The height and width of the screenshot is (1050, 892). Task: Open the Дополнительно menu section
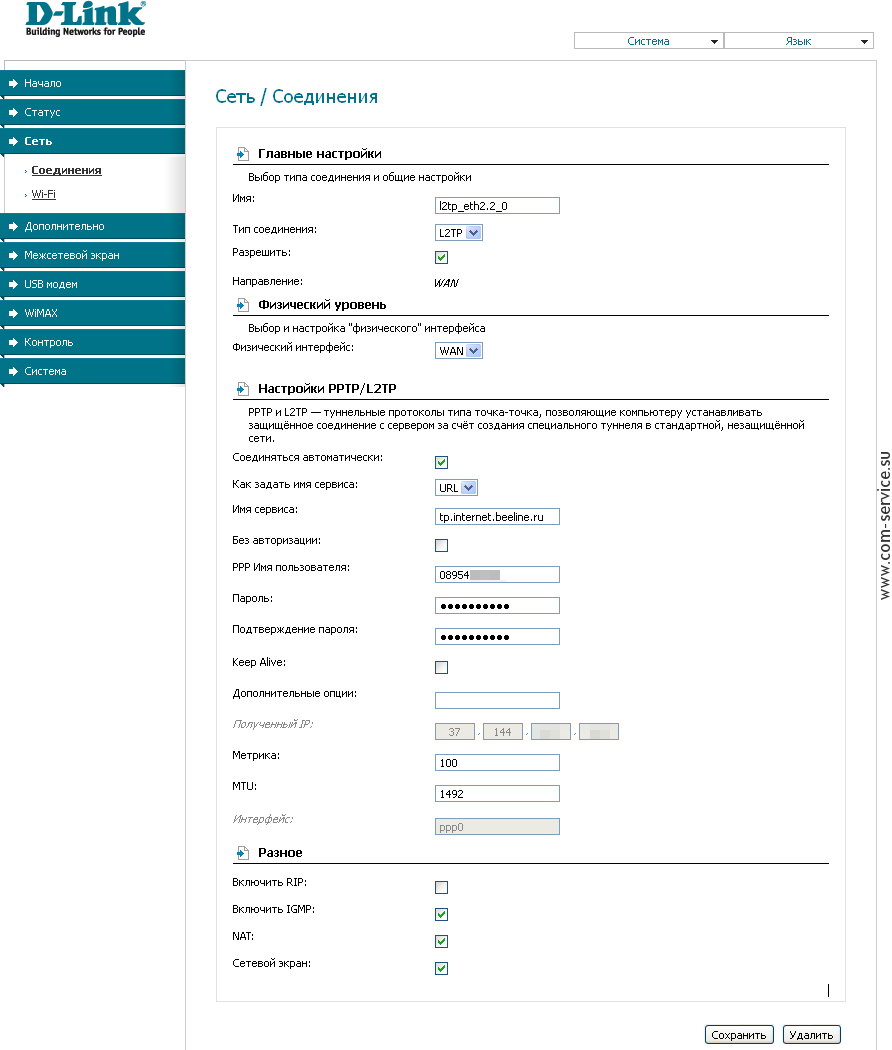[94, 226]
